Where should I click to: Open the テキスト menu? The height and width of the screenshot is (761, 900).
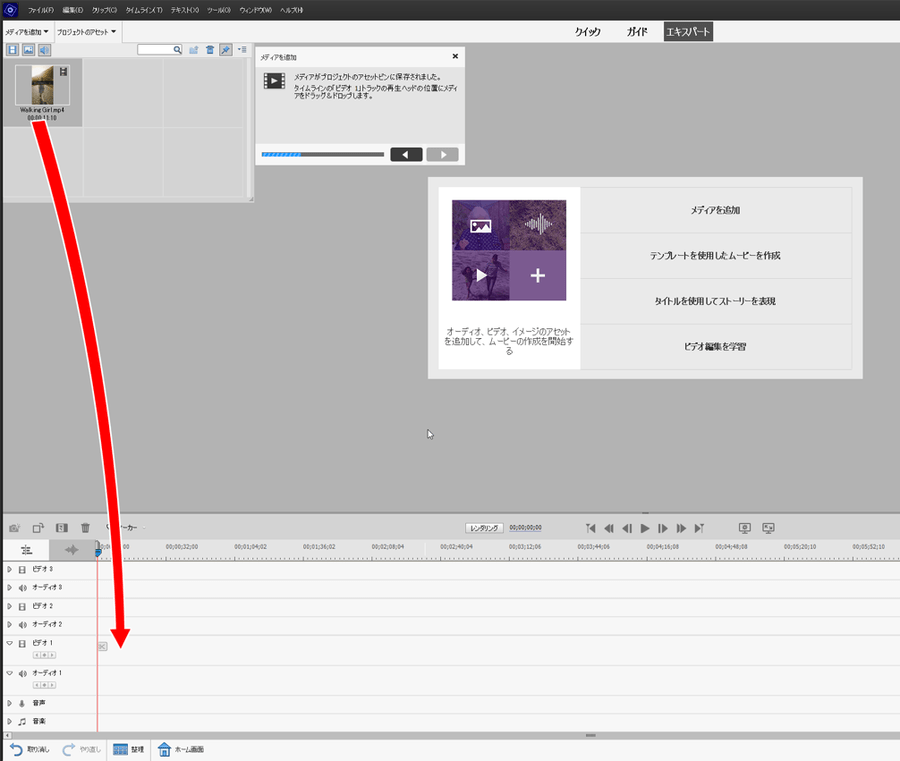pos(185,10)
